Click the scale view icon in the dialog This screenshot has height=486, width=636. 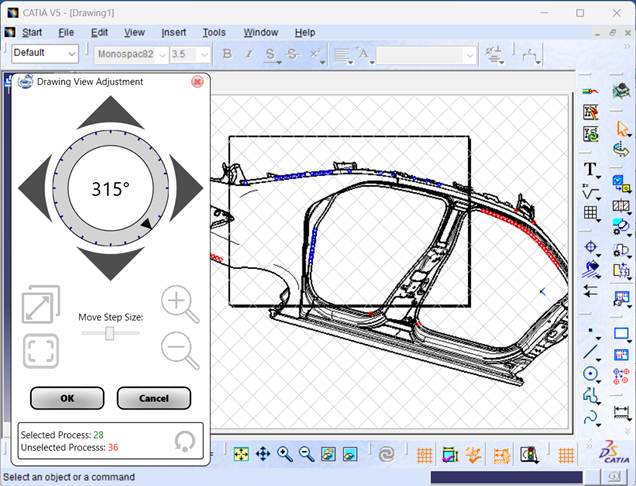[x=41, y=304]
